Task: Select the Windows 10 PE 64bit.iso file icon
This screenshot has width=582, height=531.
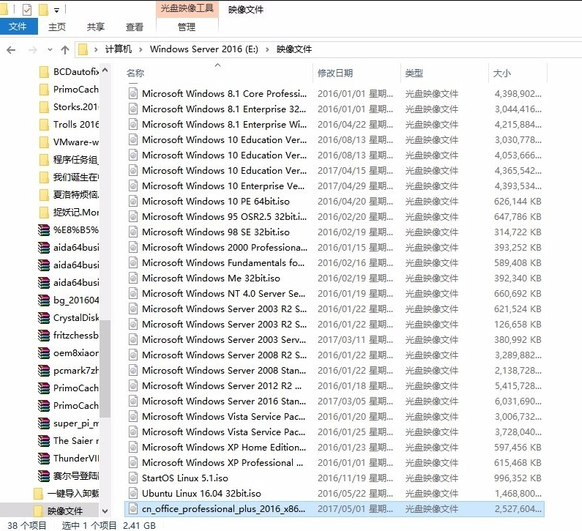Action: pyautogui.click(x=133, y=201)
